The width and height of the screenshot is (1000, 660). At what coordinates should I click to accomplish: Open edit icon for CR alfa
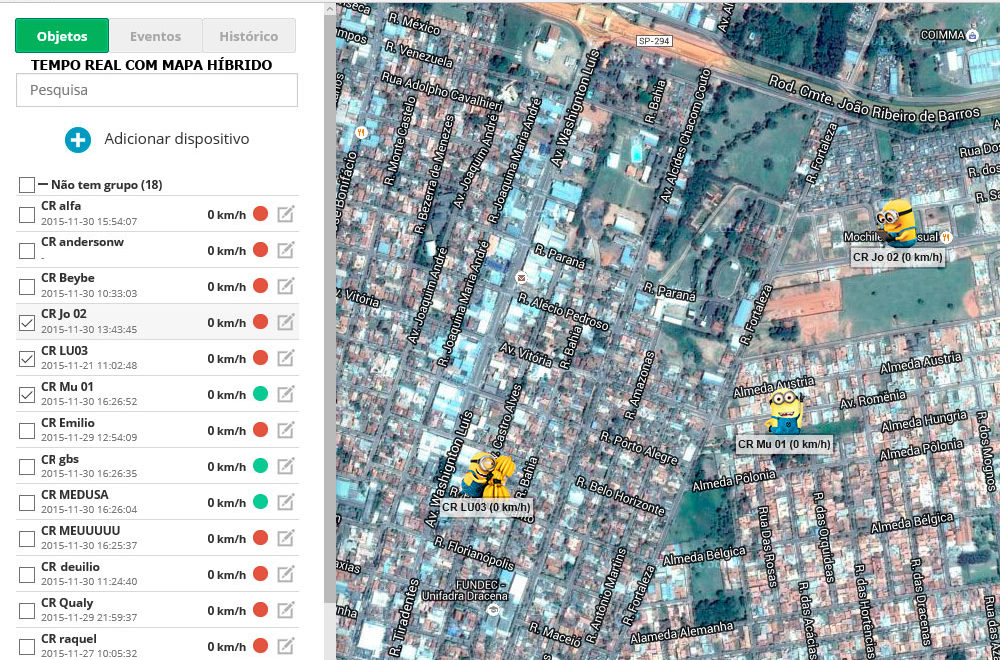point(286,214)
